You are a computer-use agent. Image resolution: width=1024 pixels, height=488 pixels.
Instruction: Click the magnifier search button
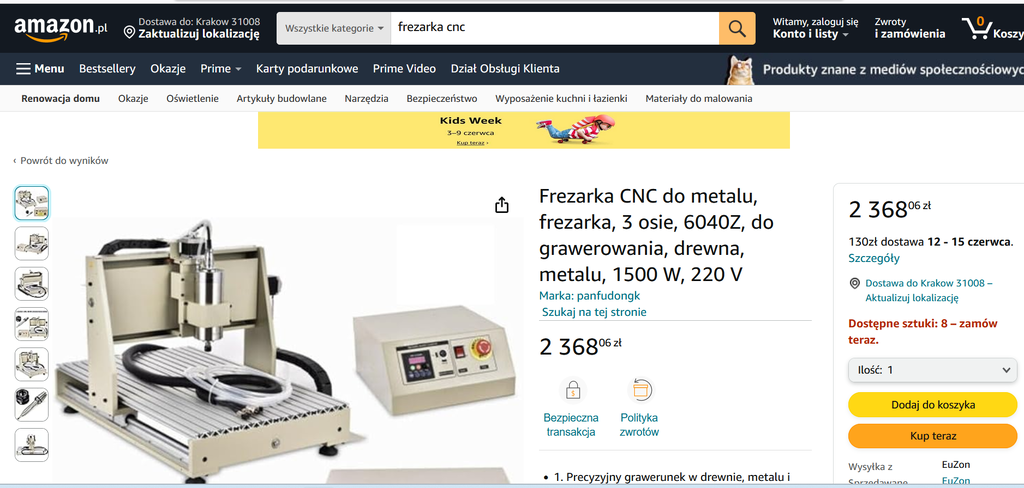coord(737,28)
